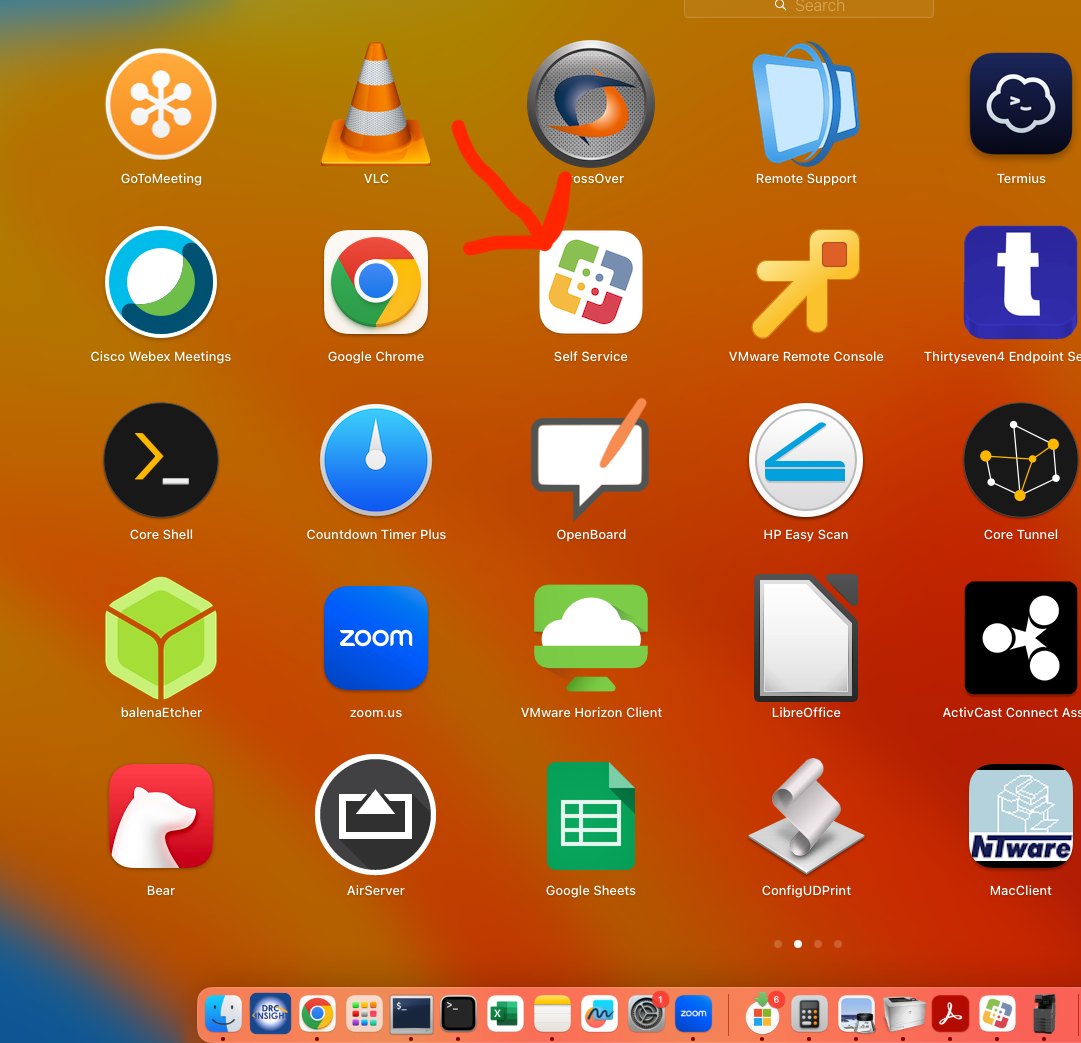
Task: Launch Google Chrome from Launchpad grid
Action: 376,282
